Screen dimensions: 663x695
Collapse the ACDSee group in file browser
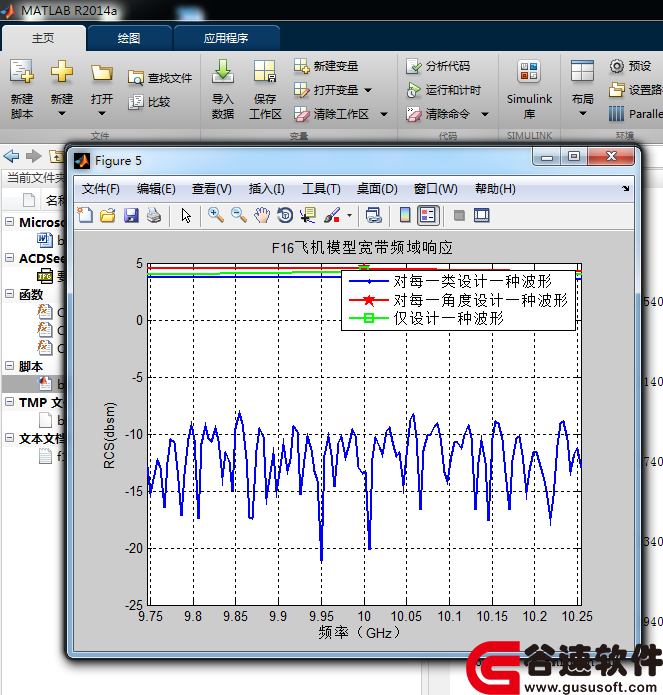point(9,258)
